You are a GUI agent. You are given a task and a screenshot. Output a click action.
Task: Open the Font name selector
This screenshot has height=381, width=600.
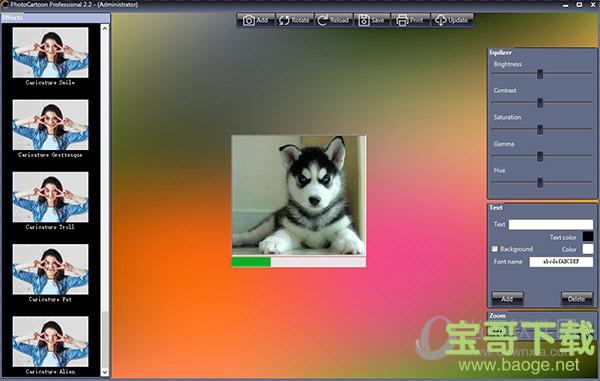(561, 262)
